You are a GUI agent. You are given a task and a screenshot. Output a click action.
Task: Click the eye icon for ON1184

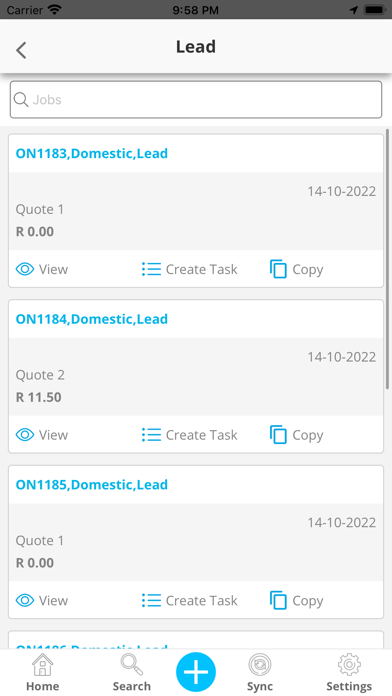click(x=25, y=435)
